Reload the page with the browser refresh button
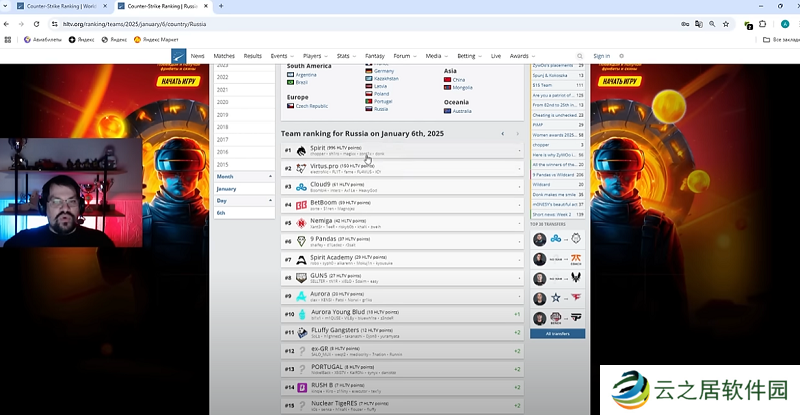 pyautogui.click(x=34, y=23)
